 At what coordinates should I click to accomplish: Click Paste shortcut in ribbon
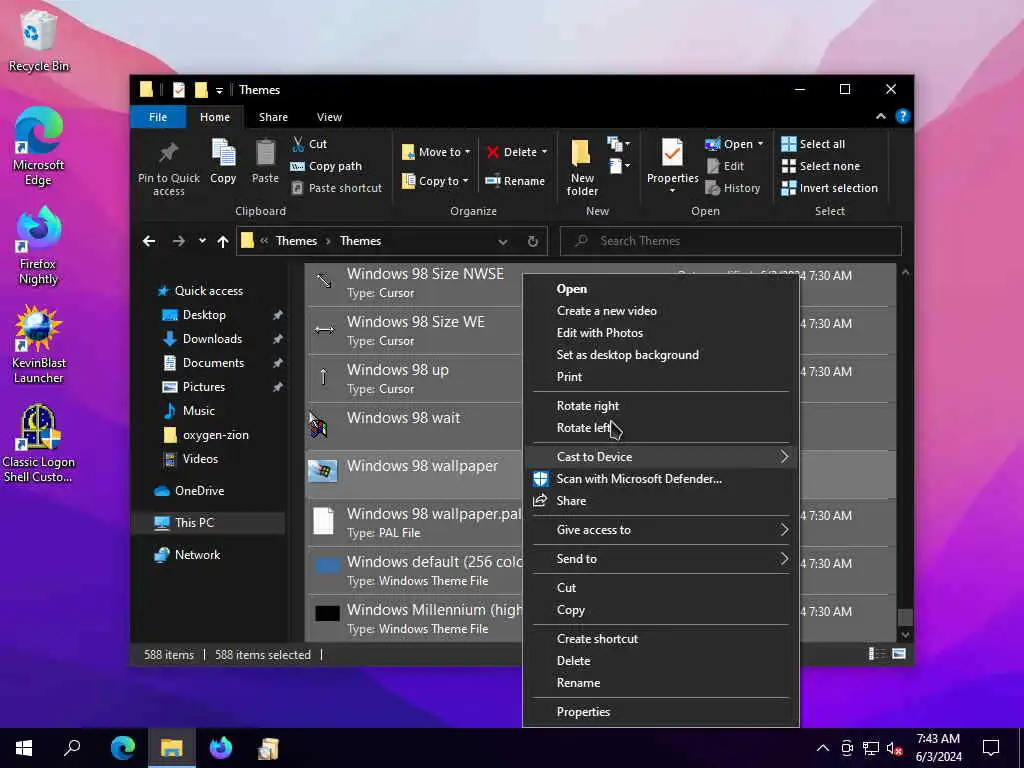336,188
